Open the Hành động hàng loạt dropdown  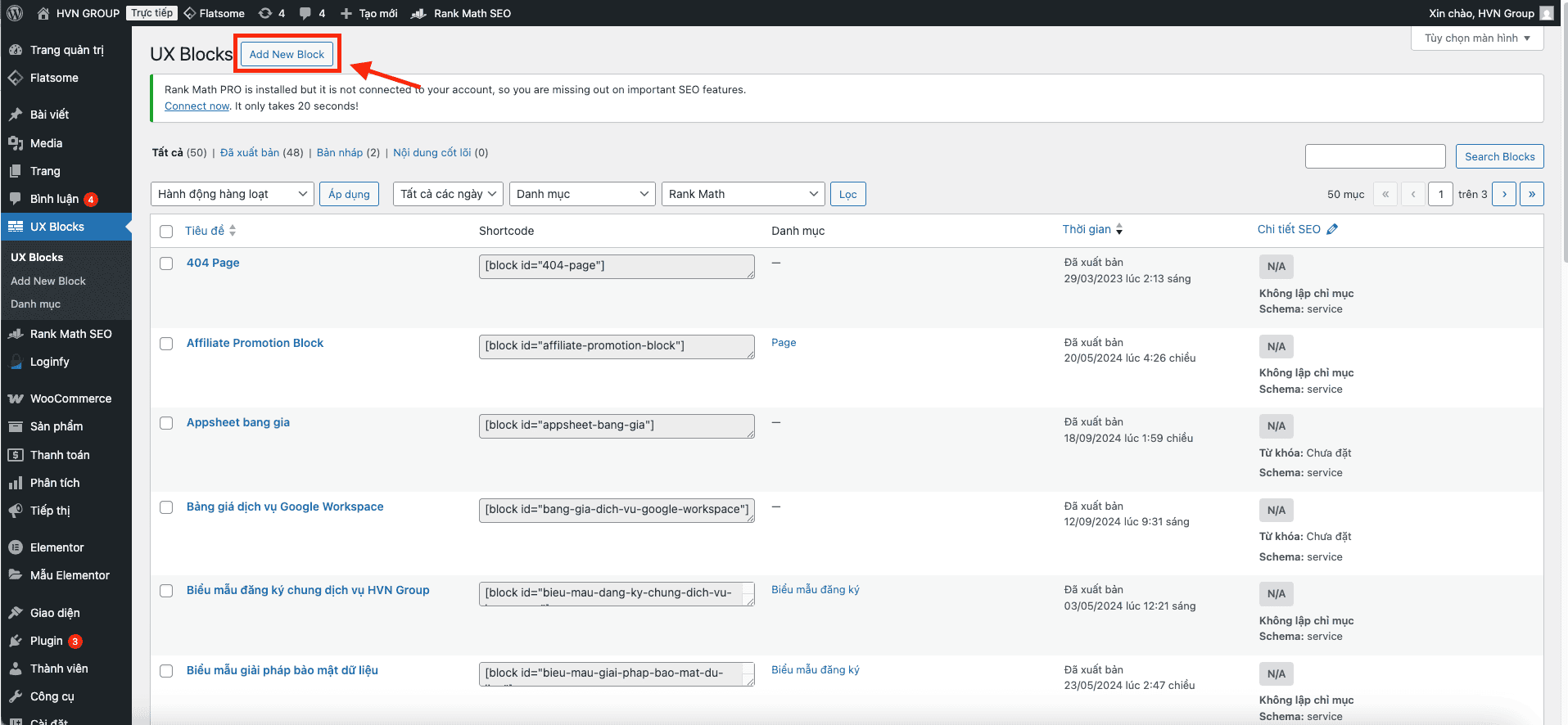(232, 194)
